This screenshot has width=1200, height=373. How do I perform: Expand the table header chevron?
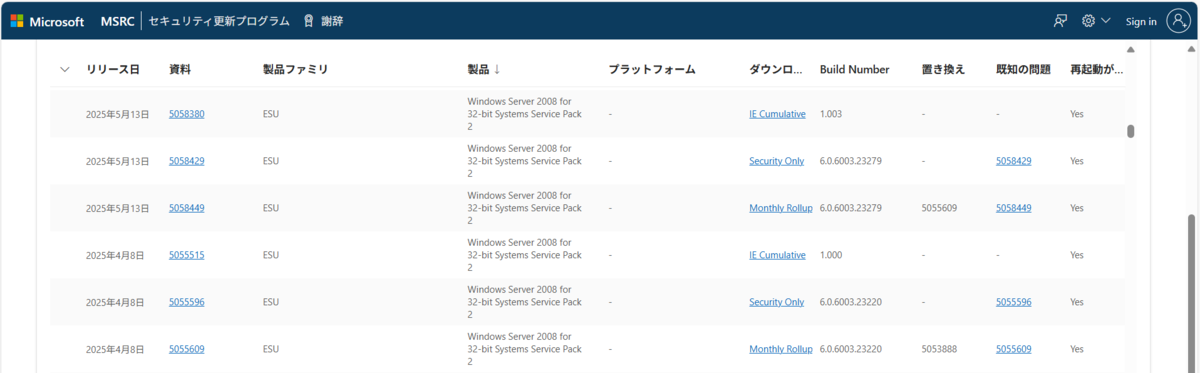tap(65, 69)
